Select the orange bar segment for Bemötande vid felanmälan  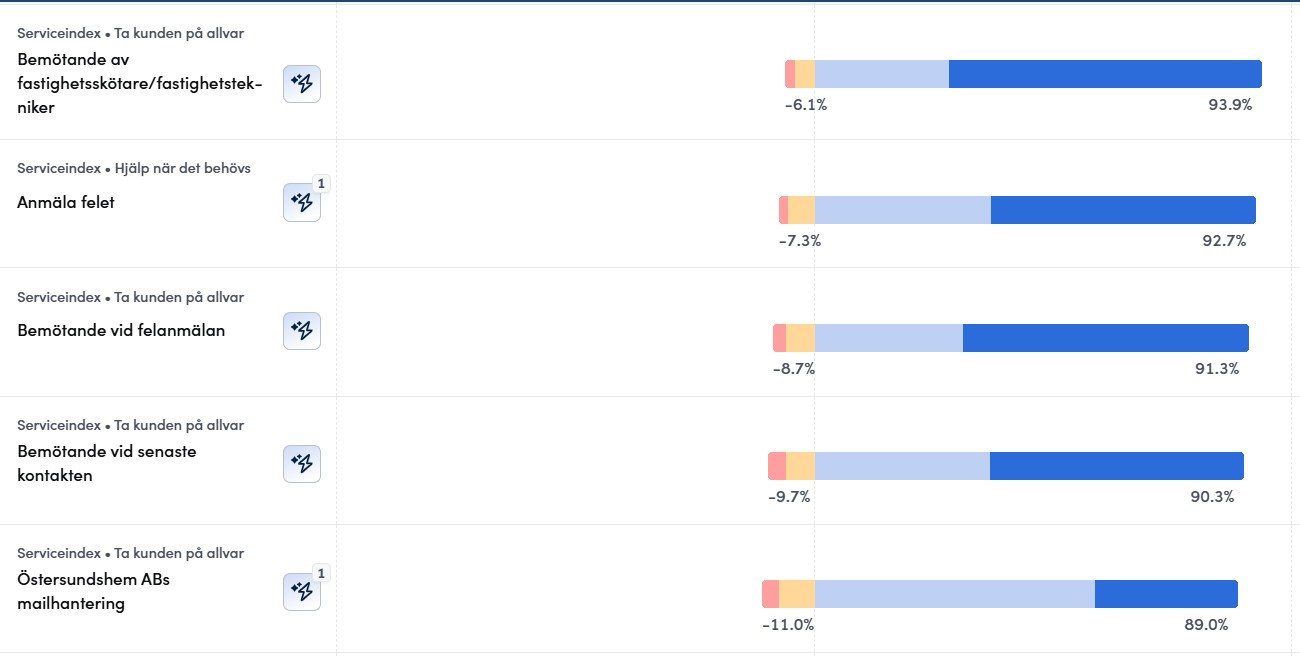(x=800, y=338)
